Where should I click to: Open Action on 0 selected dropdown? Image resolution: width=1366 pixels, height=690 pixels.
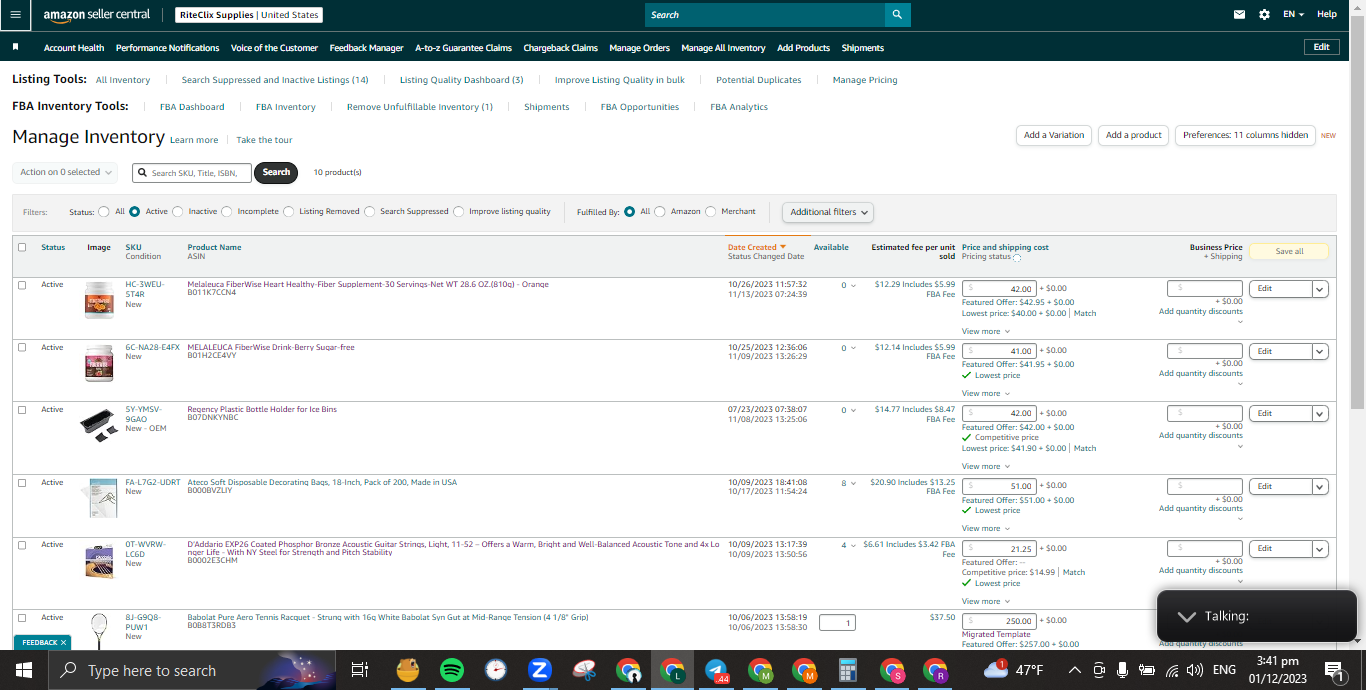pyautogui.click(x=65, y=172)
